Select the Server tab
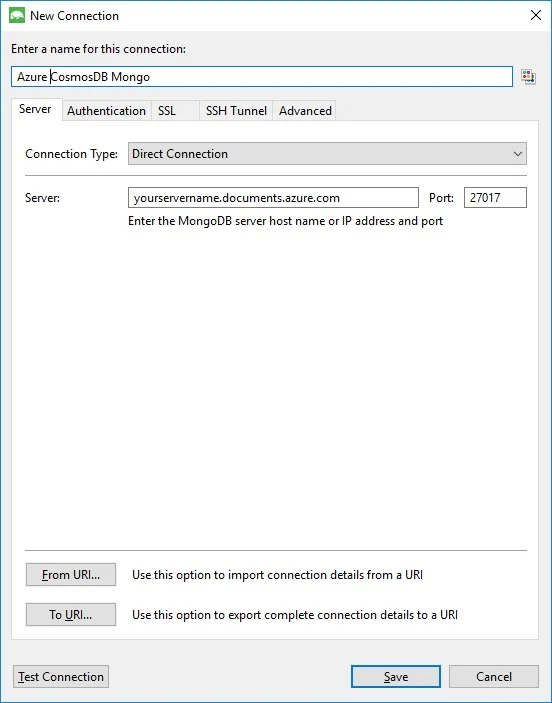Screen dimensions: 552x703 point(35,109)
